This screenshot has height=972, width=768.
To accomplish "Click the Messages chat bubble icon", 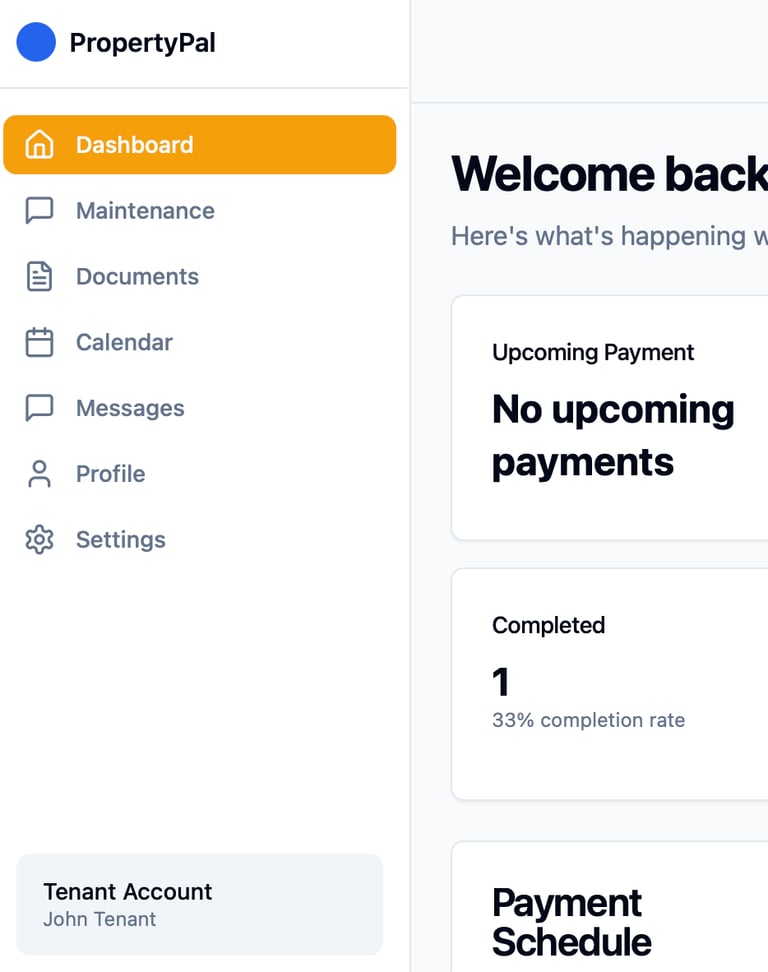I will coord(39,407).
